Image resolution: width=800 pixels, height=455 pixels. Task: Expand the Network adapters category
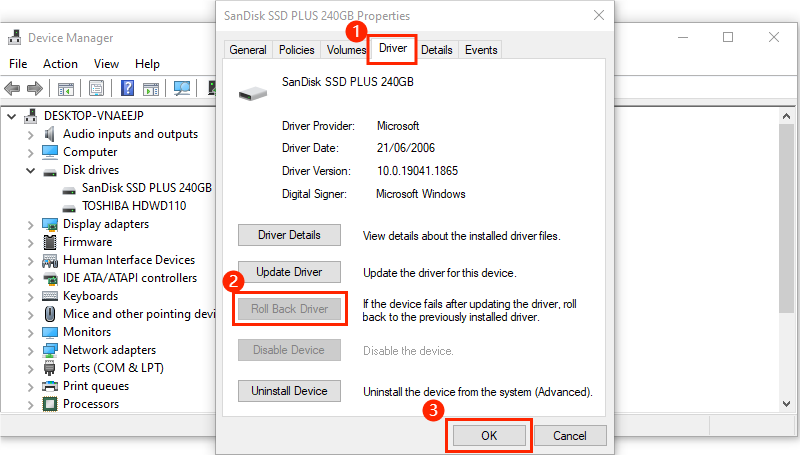tap(31, 351)
